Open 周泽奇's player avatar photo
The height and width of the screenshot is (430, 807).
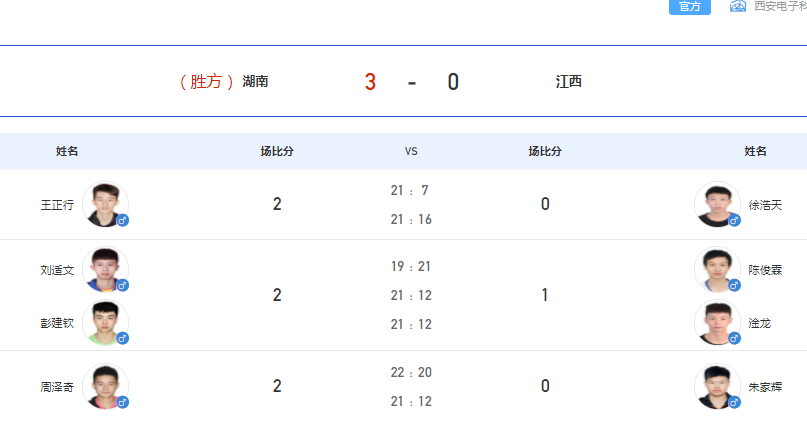(x=106, y=386)
